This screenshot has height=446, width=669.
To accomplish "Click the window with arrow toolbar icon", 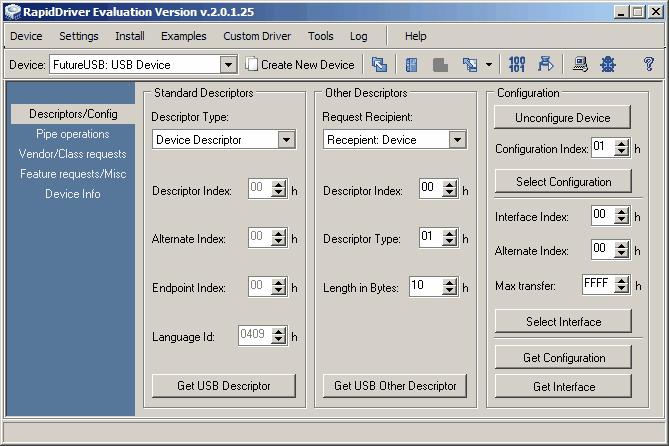I will [470, 65].
